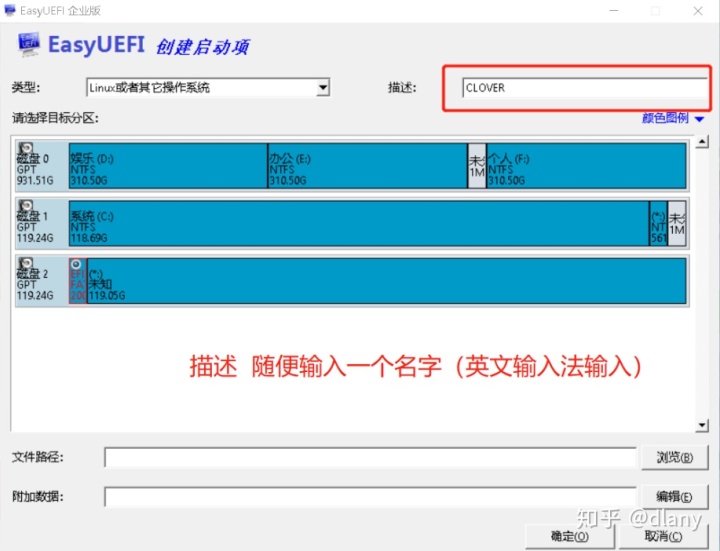Click the scrollbar up arrow in partition list
This screenshot has height=551, width=720.
[701, 142]
